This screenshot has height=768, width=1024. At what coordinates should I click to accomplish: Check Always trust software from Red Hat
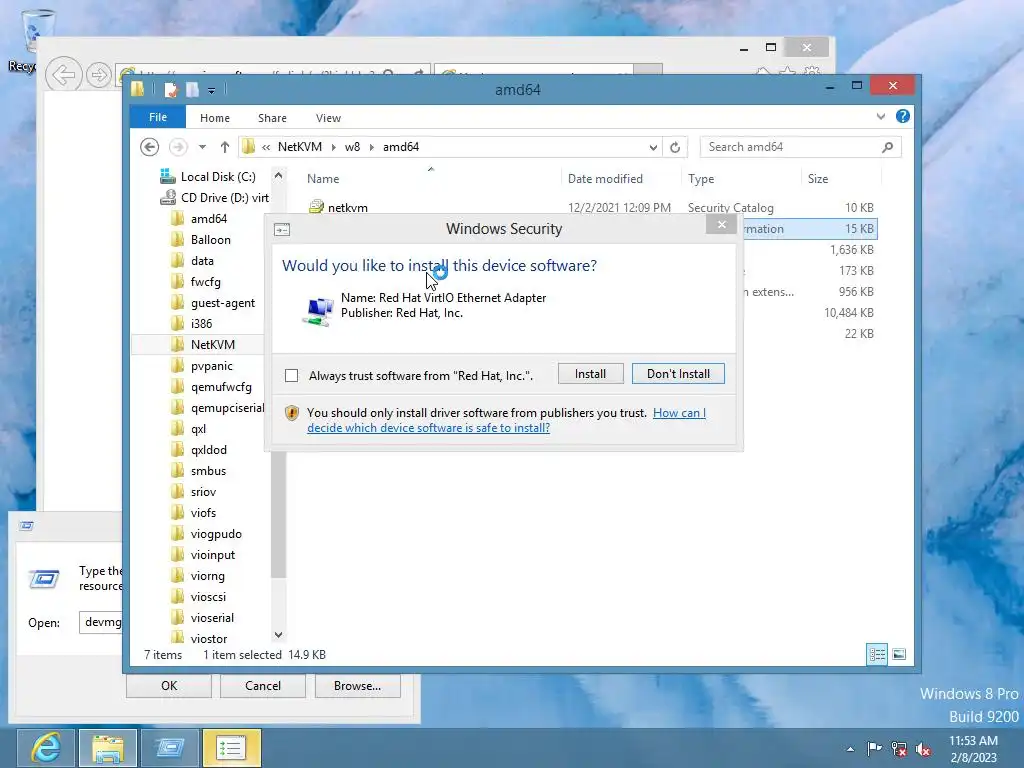(x=291, y=376)
